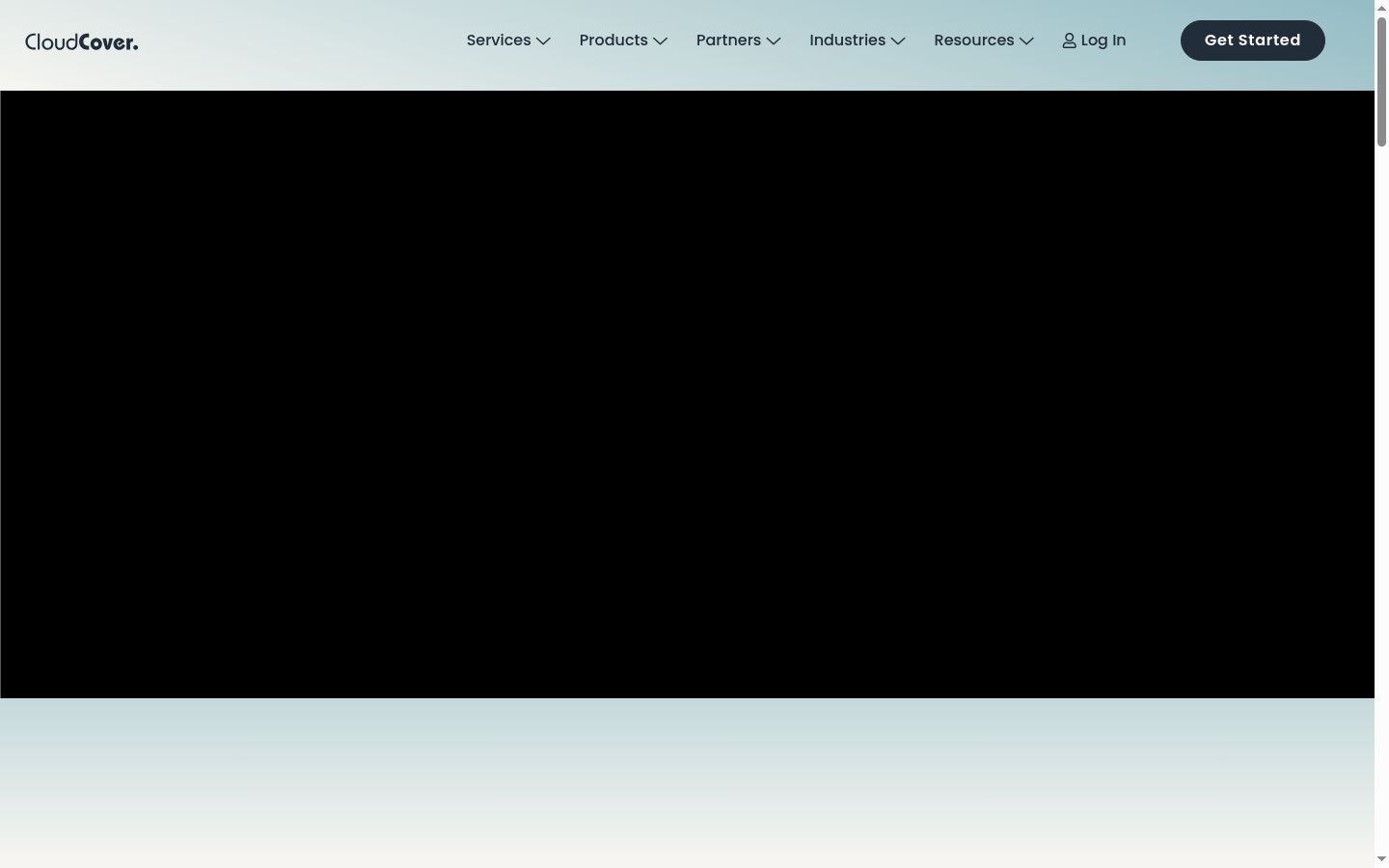Image resolution: width=1389 pixels, height=868 pixels.
Task: Expand the Resources chevron arrow
Action: tap(1026, 41)
